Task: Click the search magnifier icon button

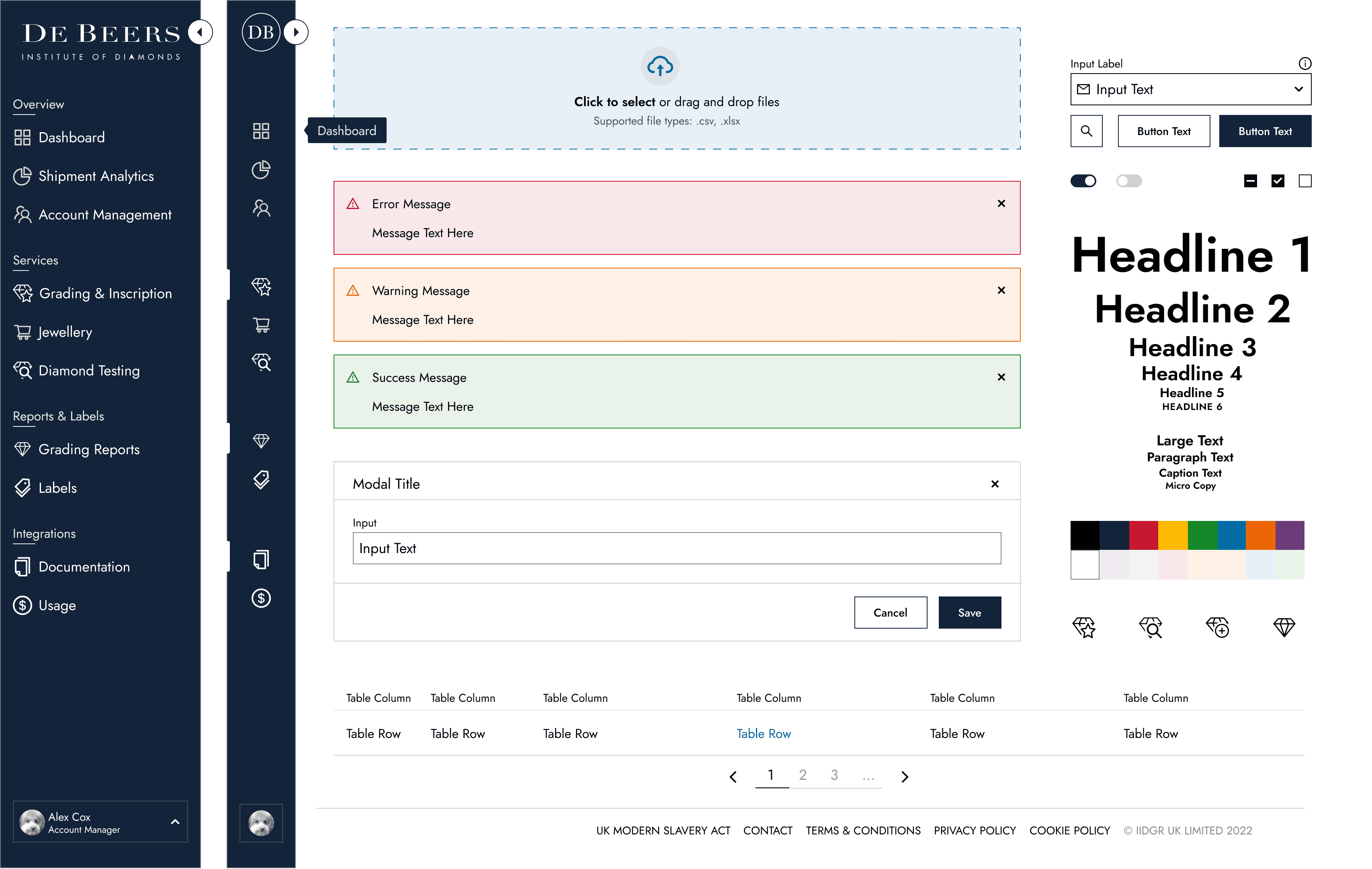Action: point(1086,131)
